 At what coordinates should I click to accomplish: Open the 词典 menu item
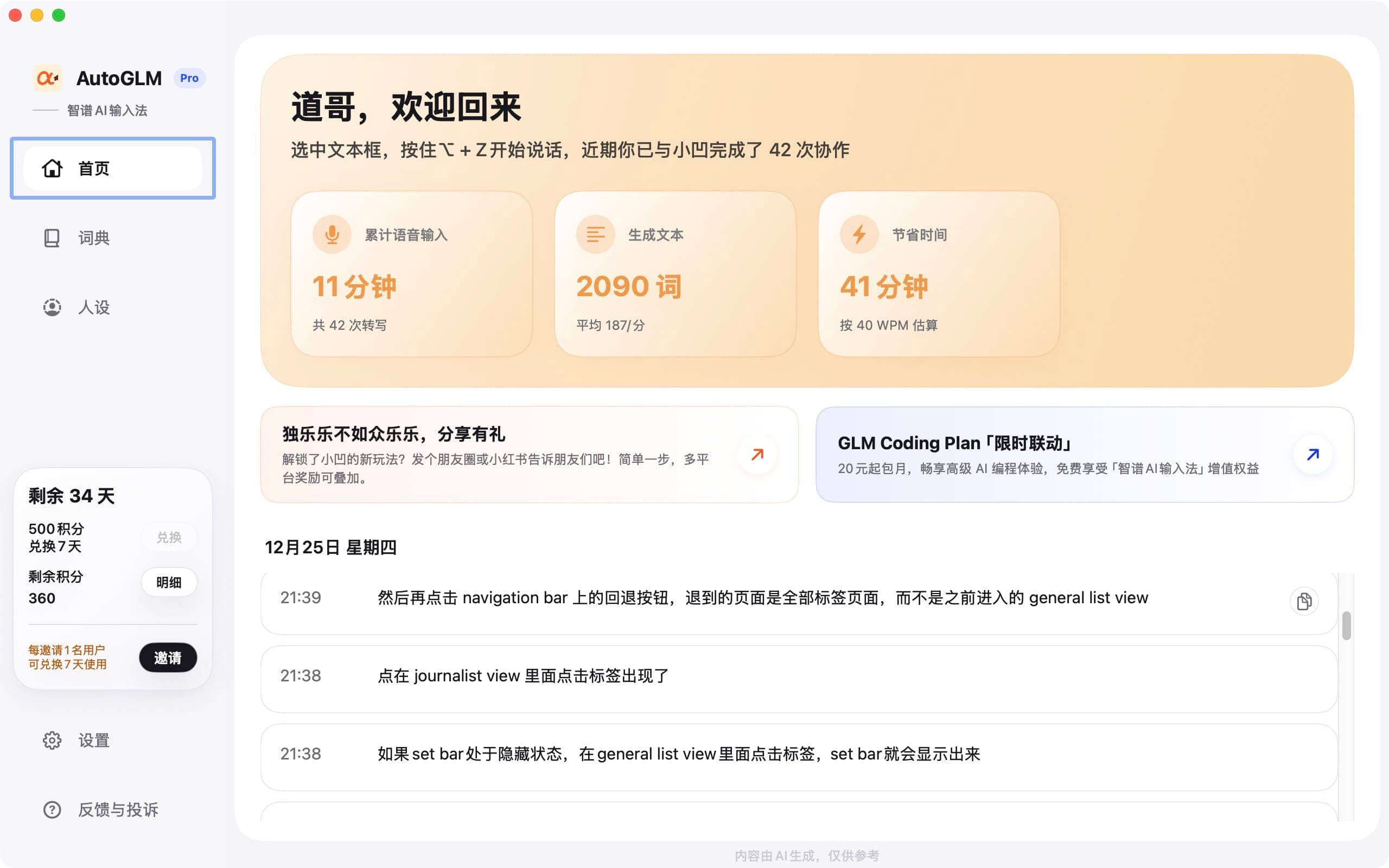[94, 238]
